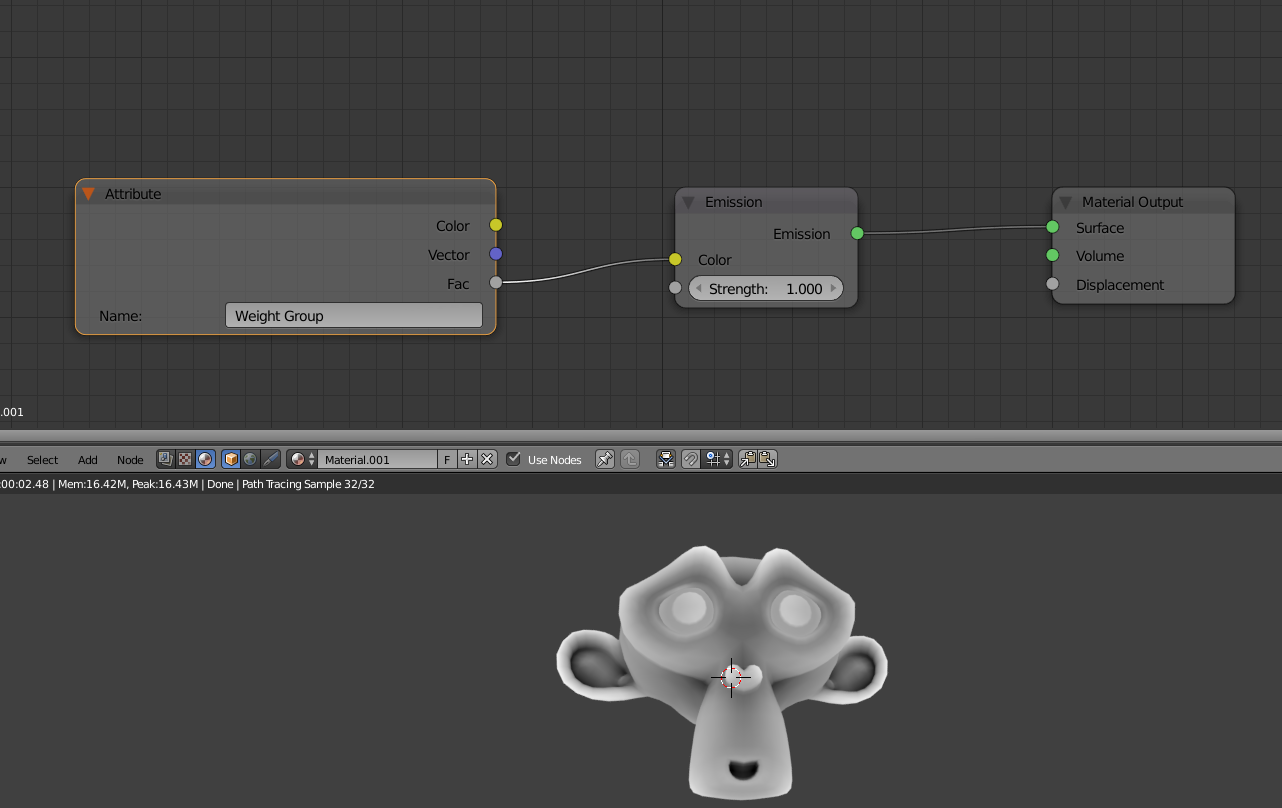
Task: Go to parent node tree icon
Action: pyautogui.click(x=630, y=459)
